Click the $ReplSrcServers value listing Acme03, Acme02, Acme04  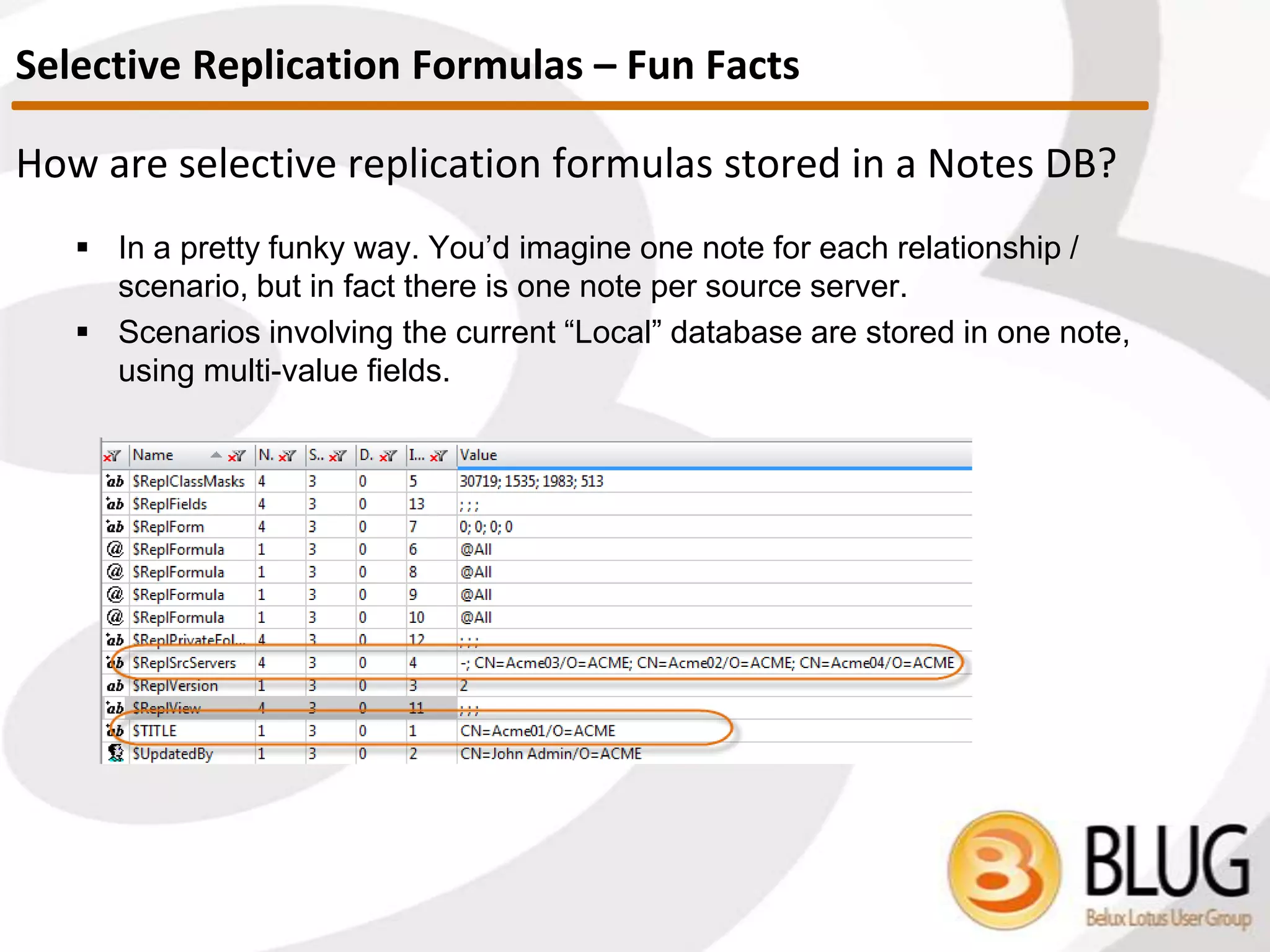coord(707,663)
